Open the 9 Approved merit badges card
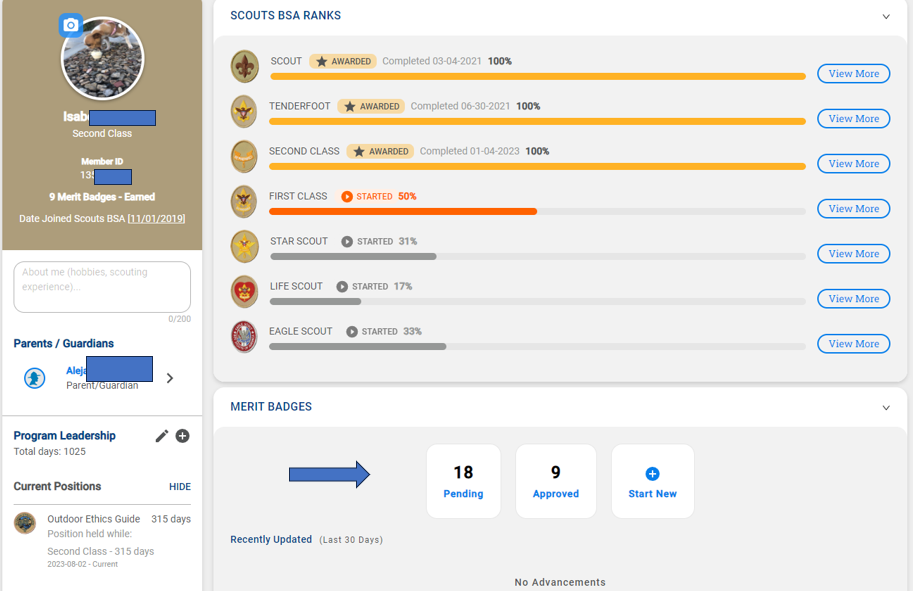This screenshot has width=913, height=591. pos(556,481)
